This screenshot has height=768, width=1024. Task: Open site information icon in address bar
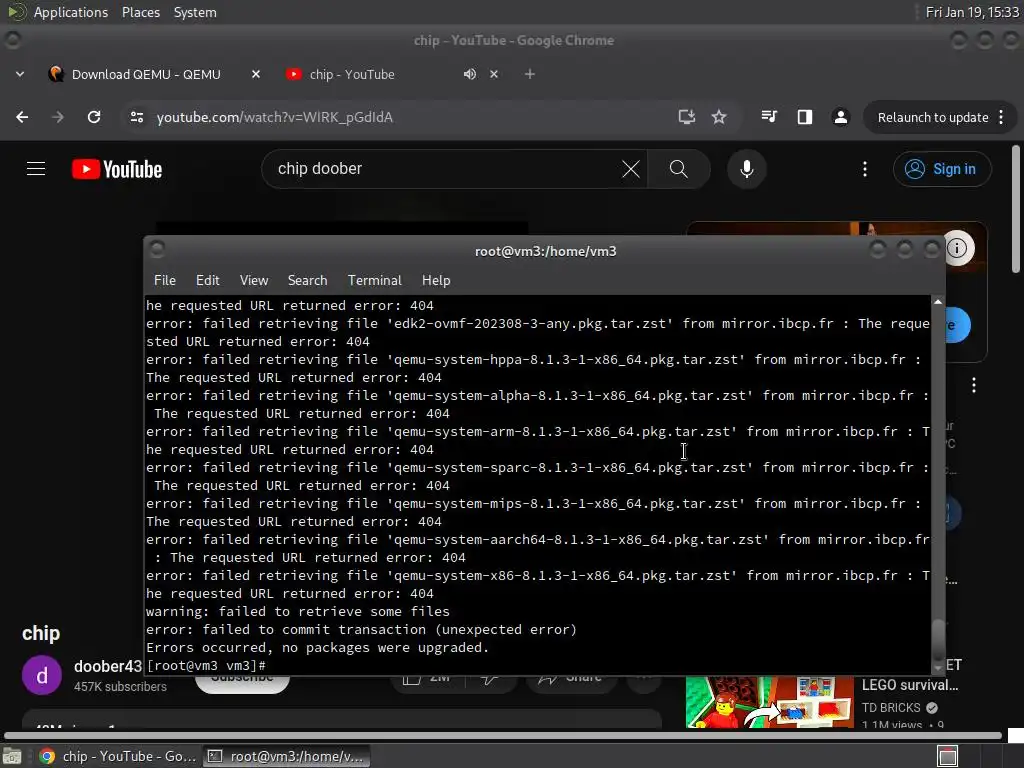click(136, 117)
